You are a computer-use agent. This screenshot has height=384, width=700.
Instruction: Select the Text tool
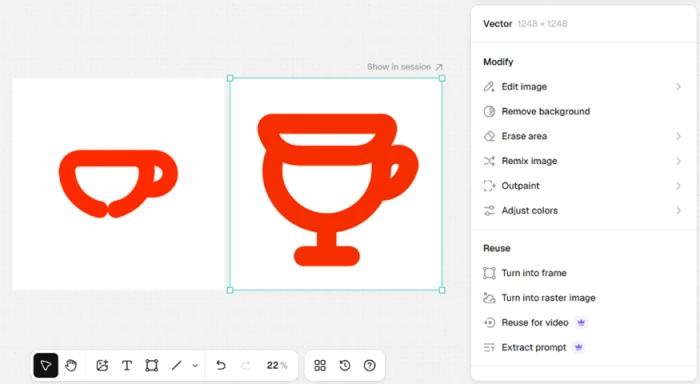pyautogui.click(x=127, y=366)
